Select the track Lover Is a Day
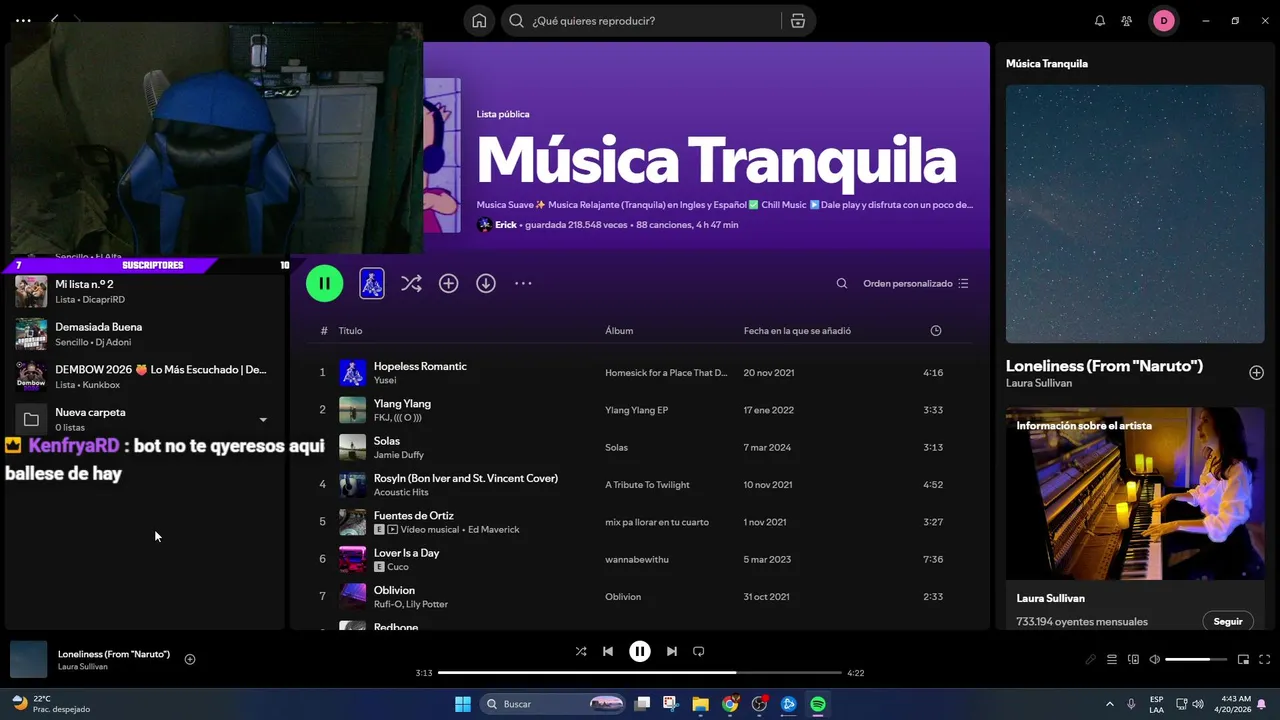Image resolution: width=1280 pixels, height=720 pixels. click(x=406, y=553)
